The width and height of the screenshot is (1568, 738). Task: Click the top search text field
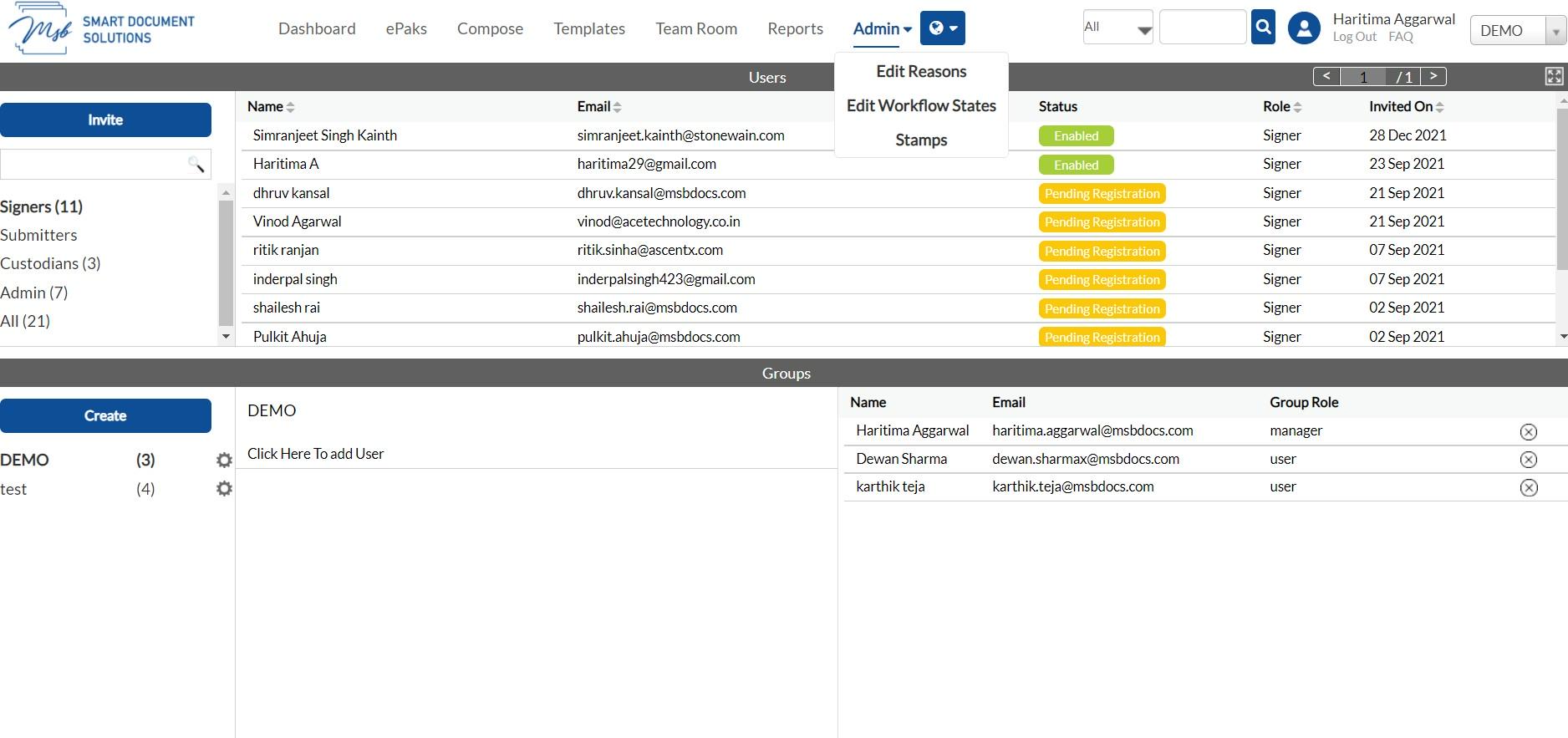coord(1203,27)
